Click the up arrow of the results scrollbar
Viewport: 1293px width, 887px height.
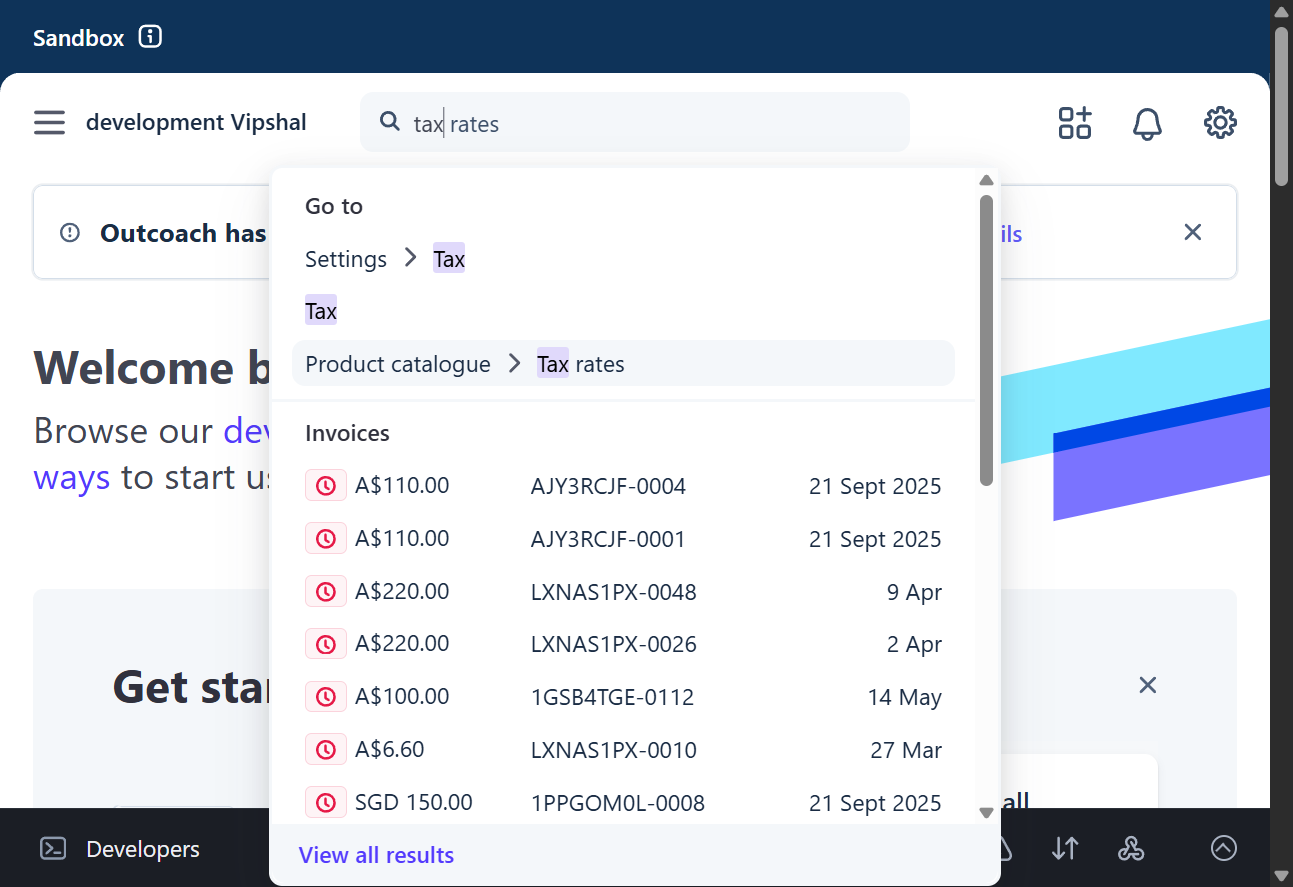click(x=986, y=181)
